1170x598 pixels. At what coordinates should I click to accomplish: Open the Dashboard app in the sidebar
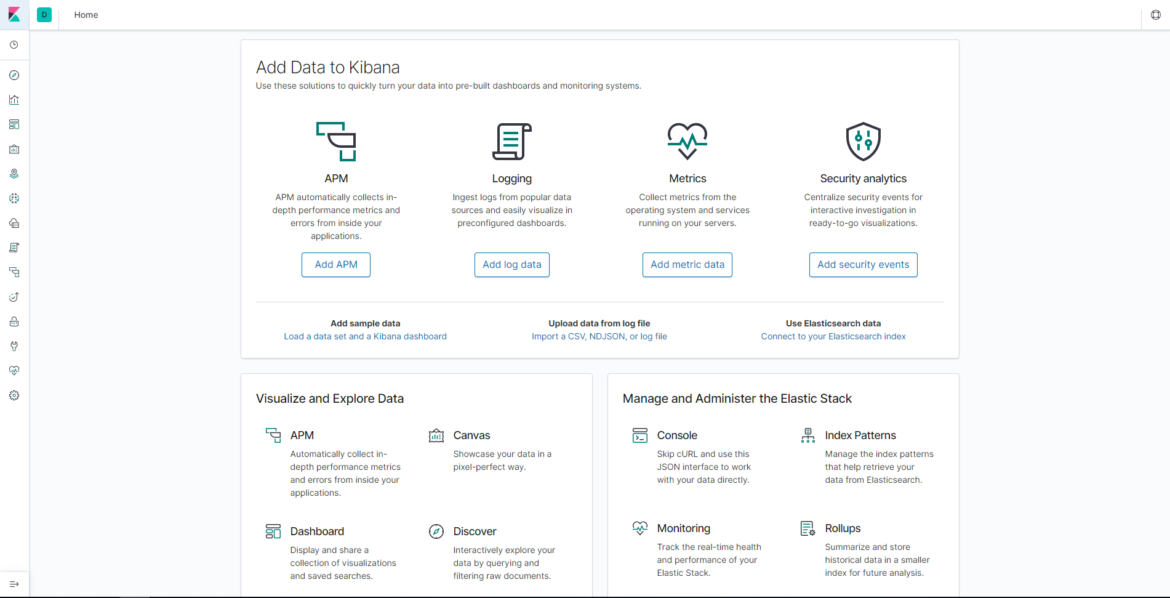click(x=14, y=124)
